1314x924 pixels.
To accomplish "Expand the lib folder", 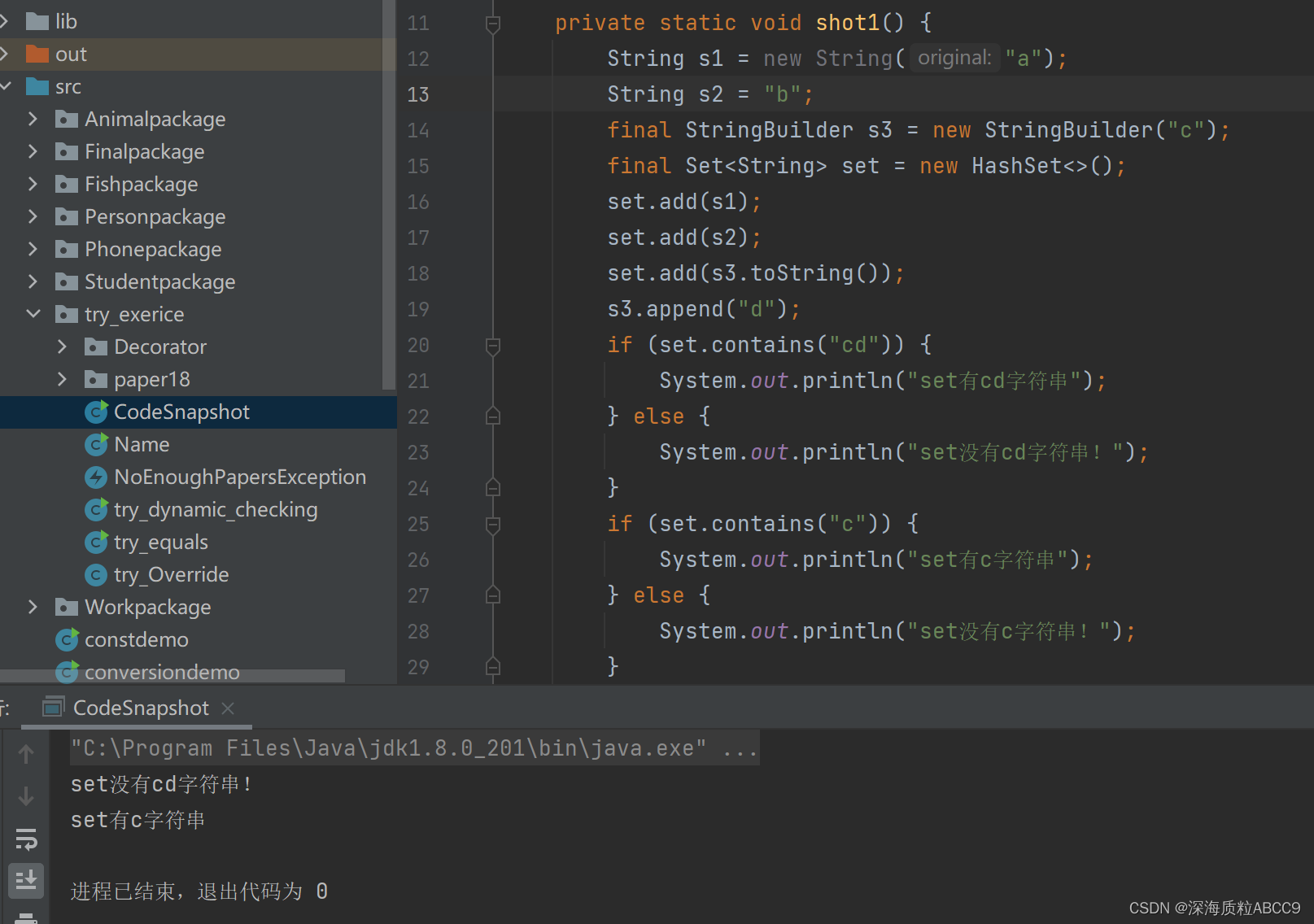I will coord(4,21).
